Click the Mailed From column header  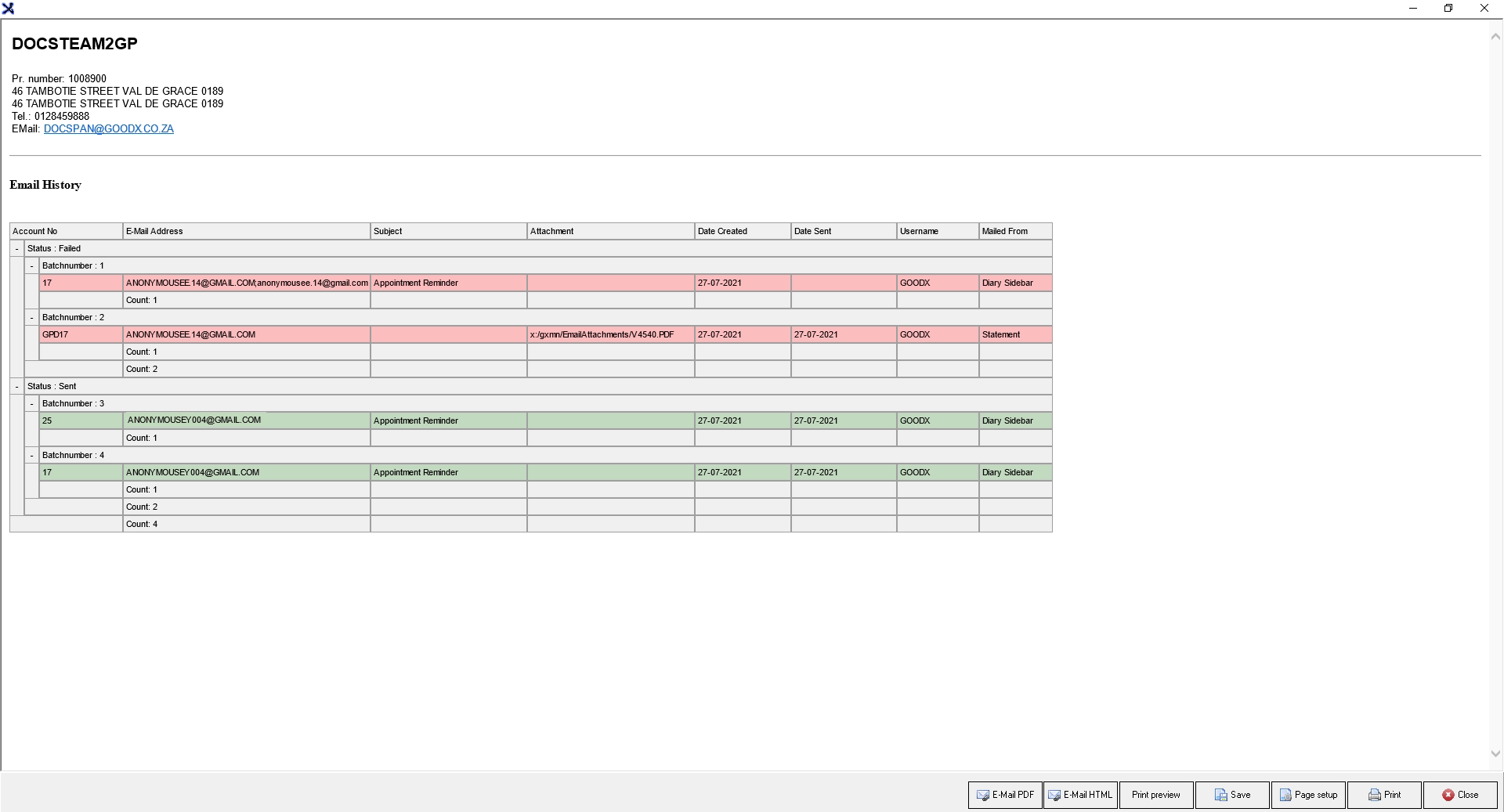click(x=1015, y=231)
